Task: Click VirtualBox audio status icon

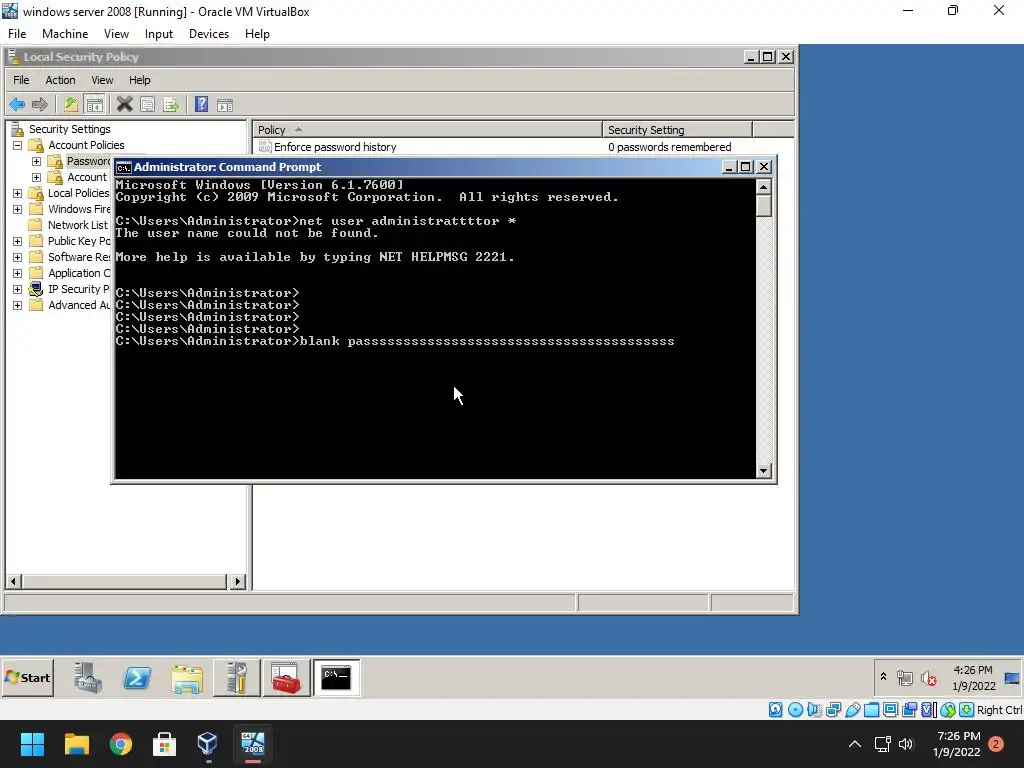Action: pyautogui.click(x=814, y=710)
